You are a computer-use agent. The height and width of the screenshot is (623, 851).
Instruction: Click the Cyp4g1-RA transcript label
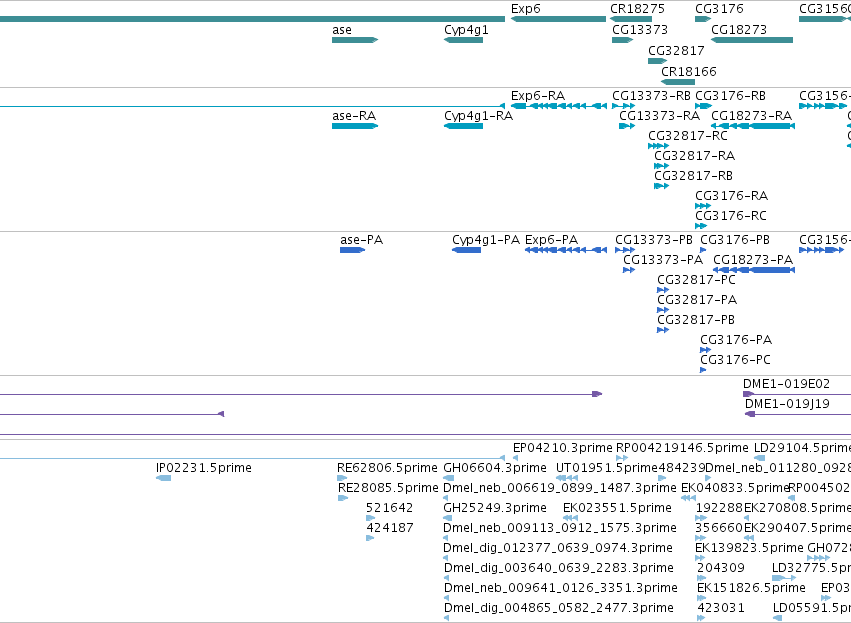(478, 116)
